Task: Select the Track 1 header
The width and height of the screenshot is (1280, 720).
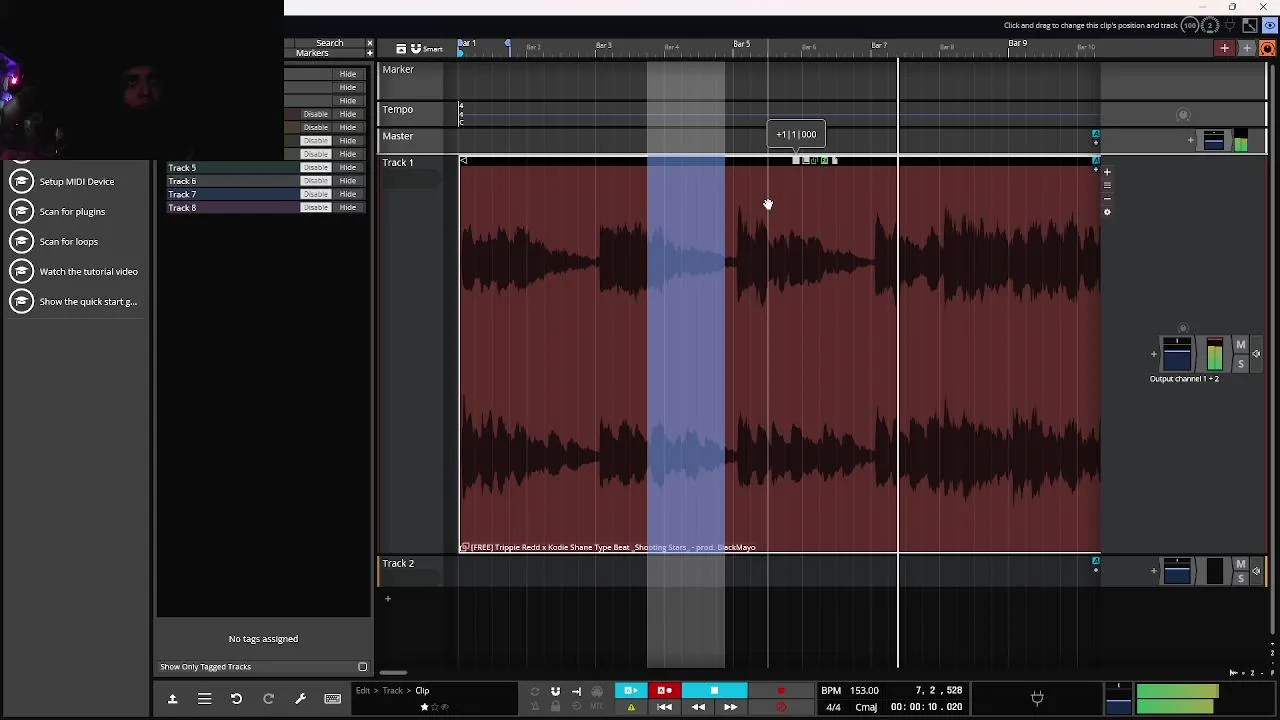Action: (398, 162)
